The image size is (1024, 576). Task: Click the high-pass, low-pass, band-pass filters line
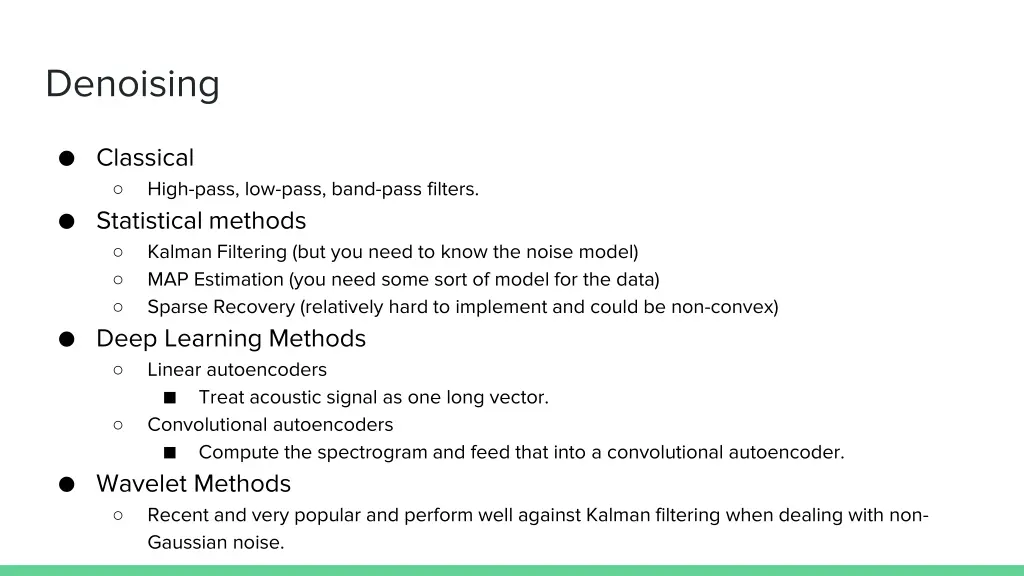tap(312, 189)
